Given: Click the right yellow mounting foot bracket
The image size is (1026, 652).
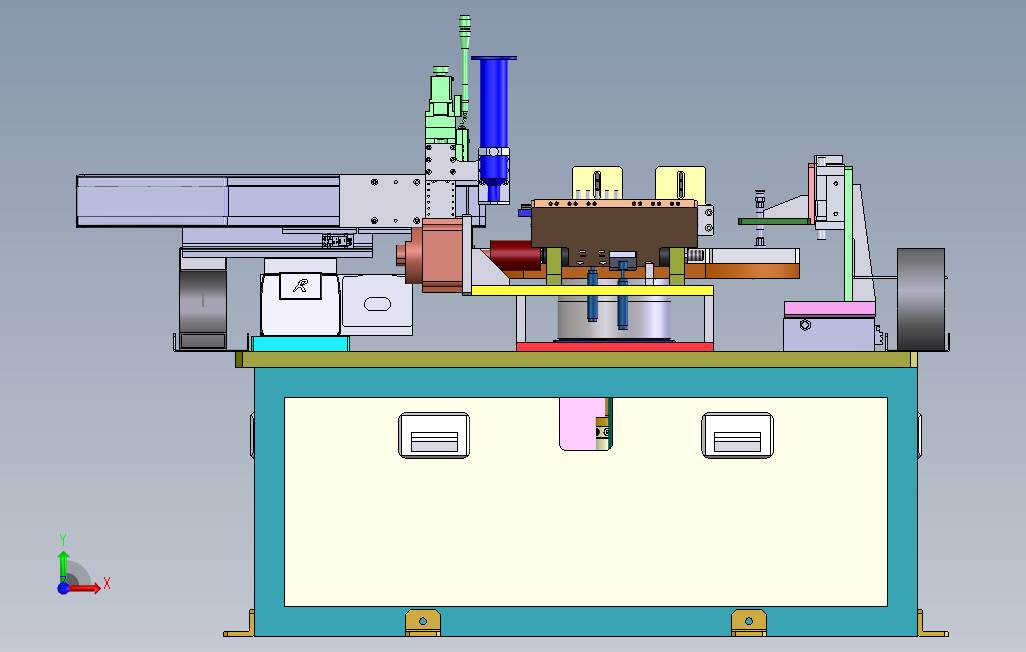Looking at the screenshot, I should tap(749, 622).
